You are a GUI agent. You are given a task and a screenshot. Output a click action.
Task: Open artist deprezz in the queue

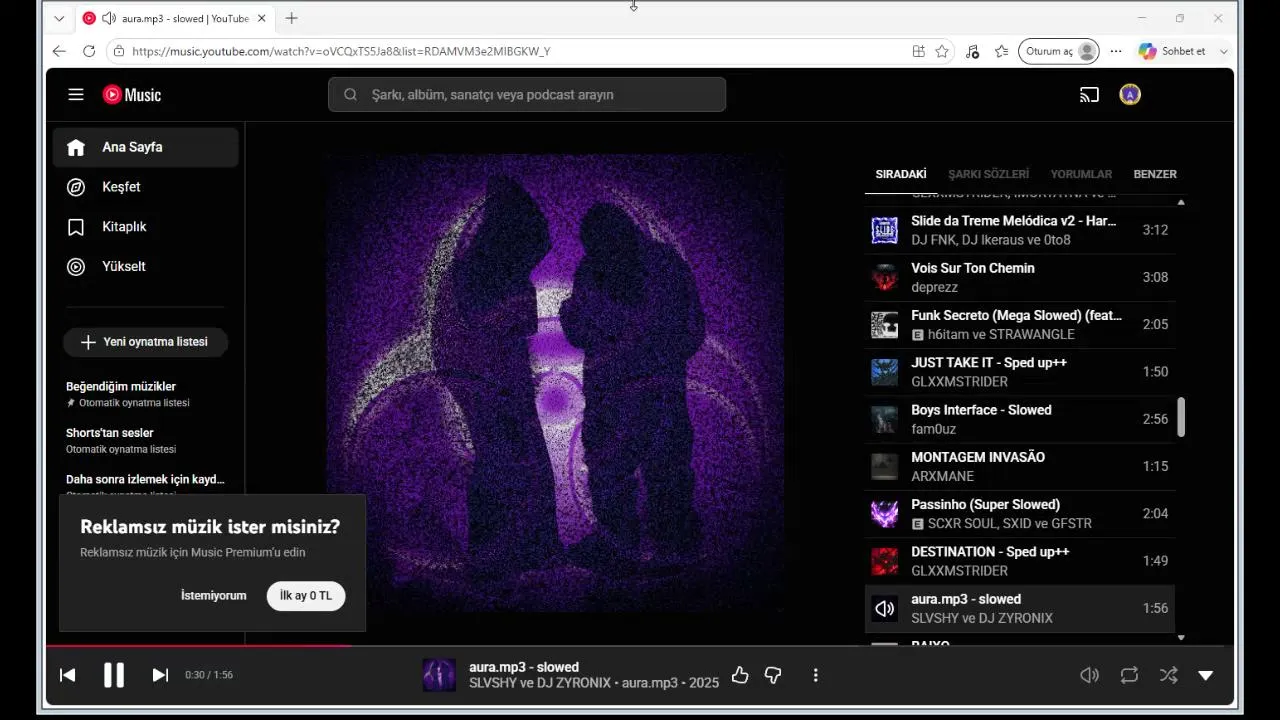click(934, 287)
